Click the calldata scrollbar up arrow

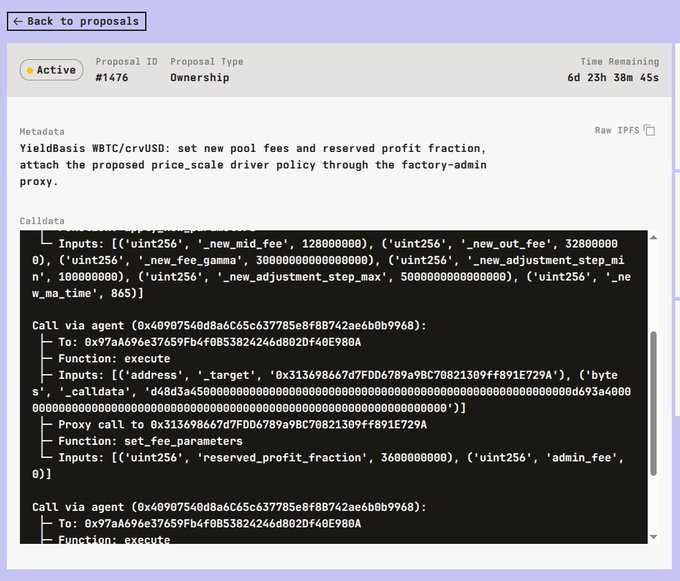pos(654,237)
